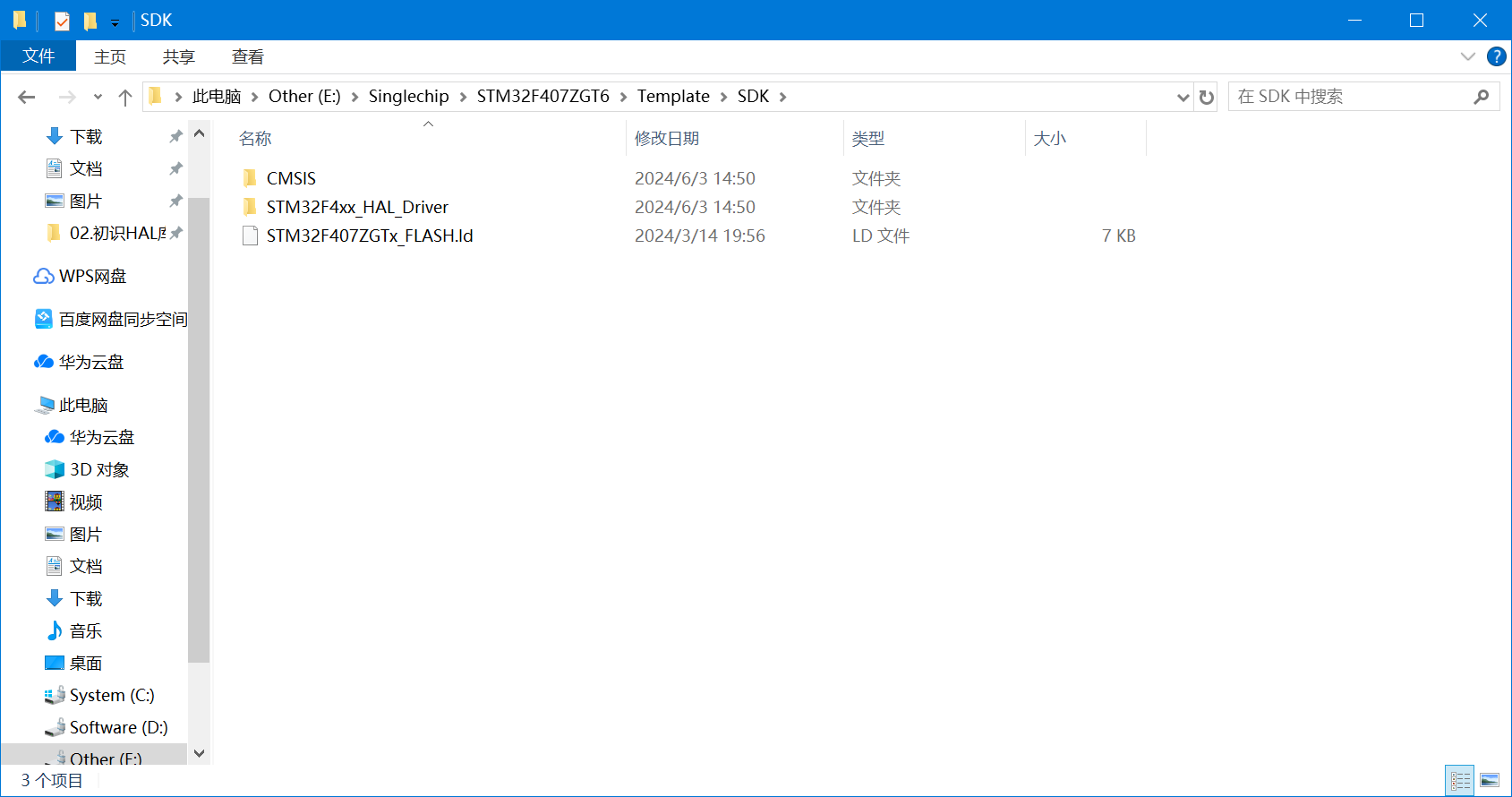Select 此电脑 in navigation pane
Image resolution: width=1512 pixels, height=797 pixels.
coord(82,405)
